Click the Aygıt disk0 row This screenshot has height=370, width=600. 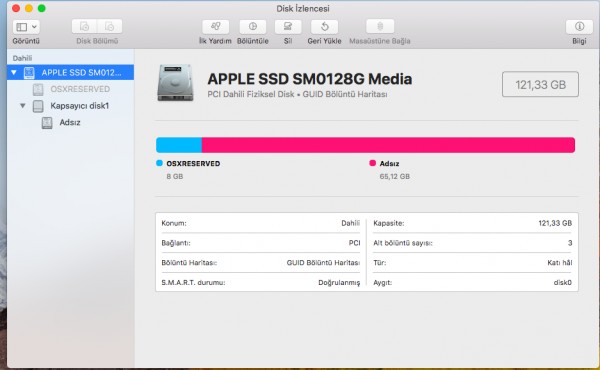coord(473,283)
